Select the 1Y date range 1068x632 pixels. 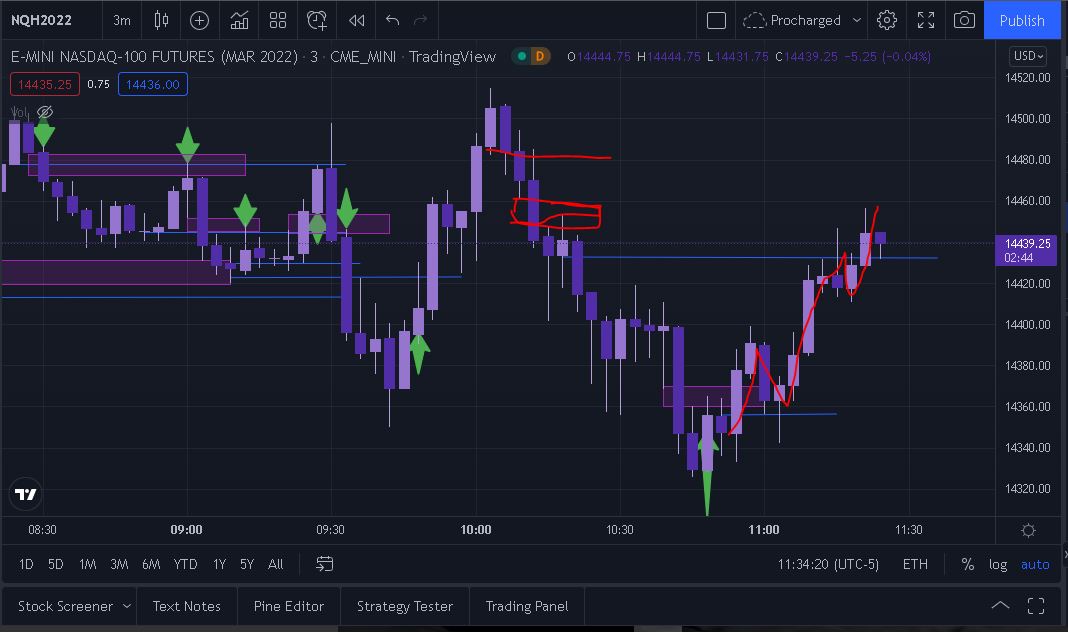pyautogui.click(x=219, y=564)
